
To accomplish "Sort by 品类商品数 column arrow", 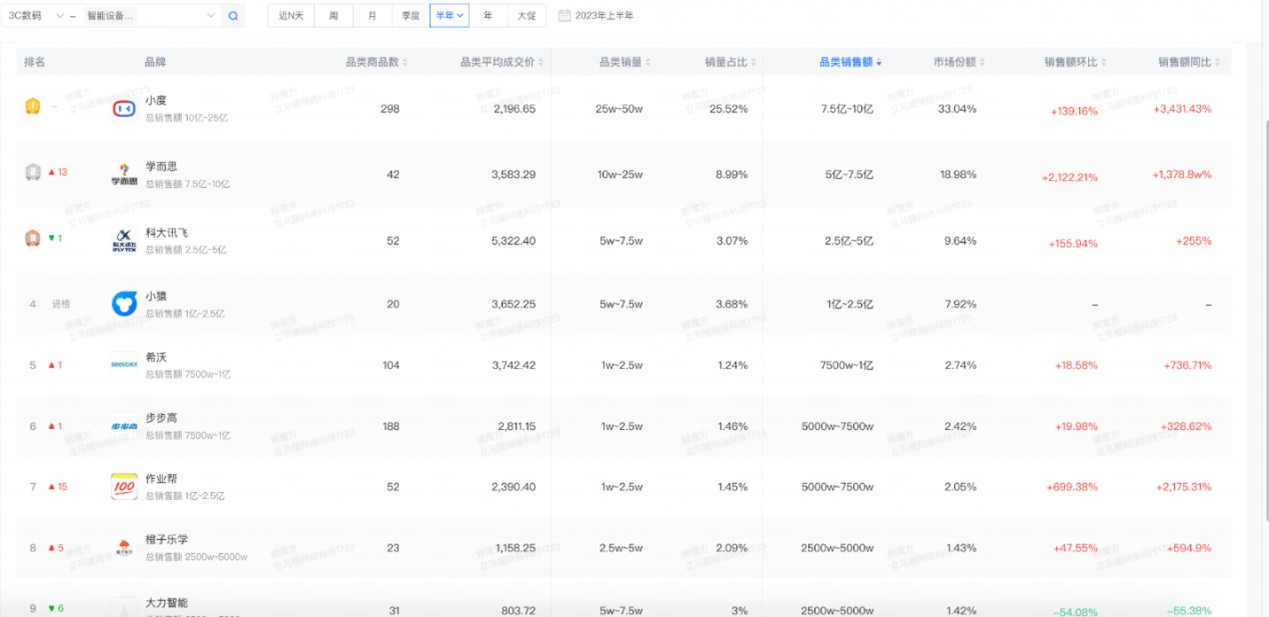I will coord(406,62).
